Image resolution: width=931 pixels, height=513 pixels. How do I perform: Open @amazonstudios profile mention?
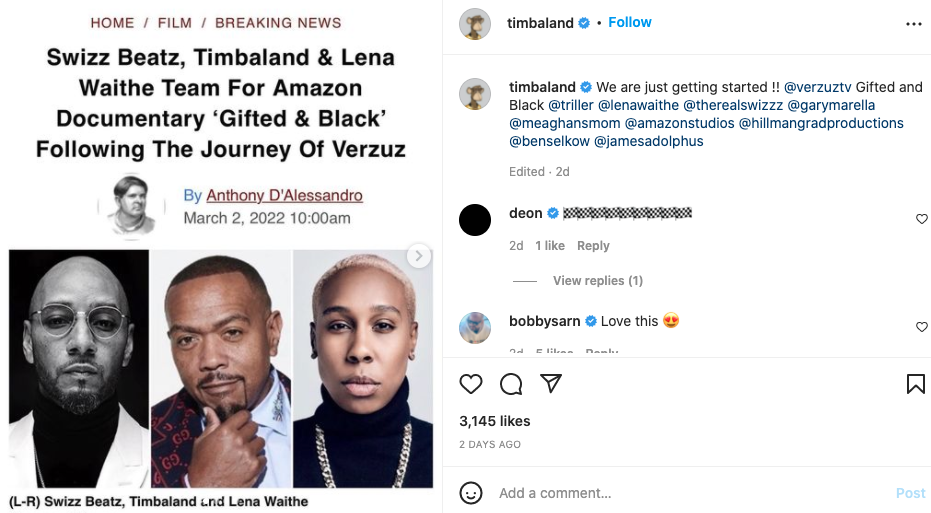pyautogui.click(x=679, y=123)
